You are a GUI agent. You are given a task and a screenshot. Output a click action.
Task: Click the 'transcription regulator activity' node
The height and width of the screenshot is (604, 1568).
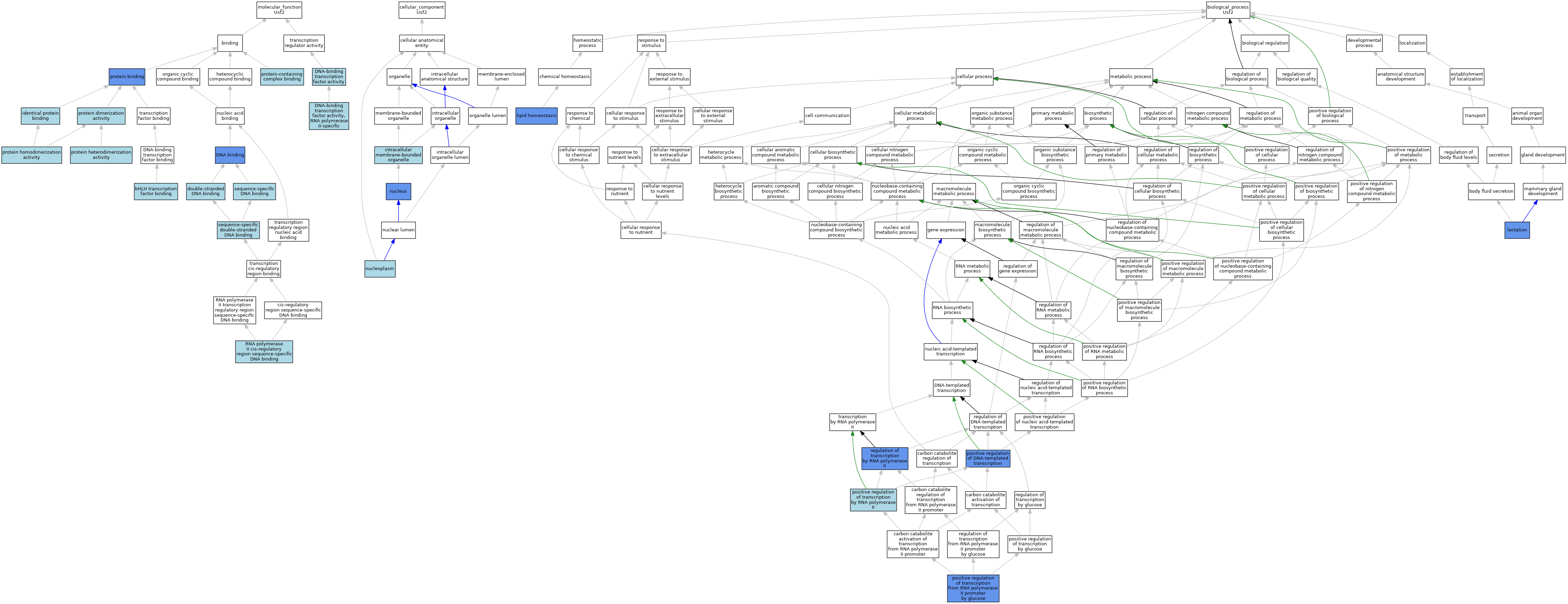[x=304, y=42]
